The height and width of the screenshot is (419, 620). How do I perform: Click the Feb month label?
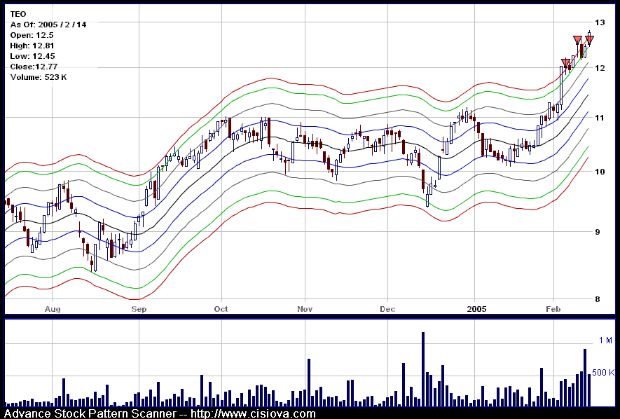[553, 309]
